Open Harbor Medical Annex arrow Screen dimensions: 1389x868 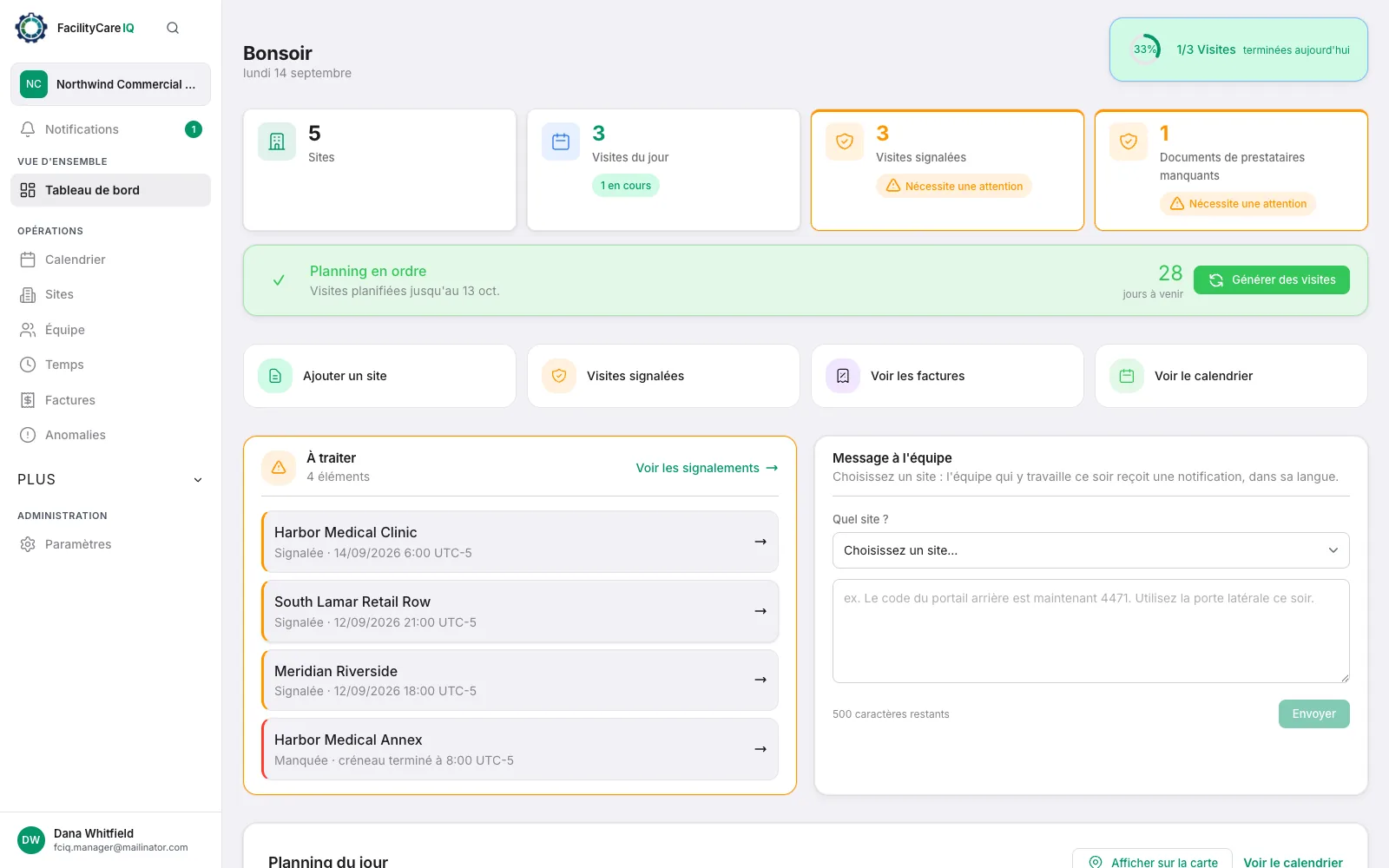pos(760,749)
